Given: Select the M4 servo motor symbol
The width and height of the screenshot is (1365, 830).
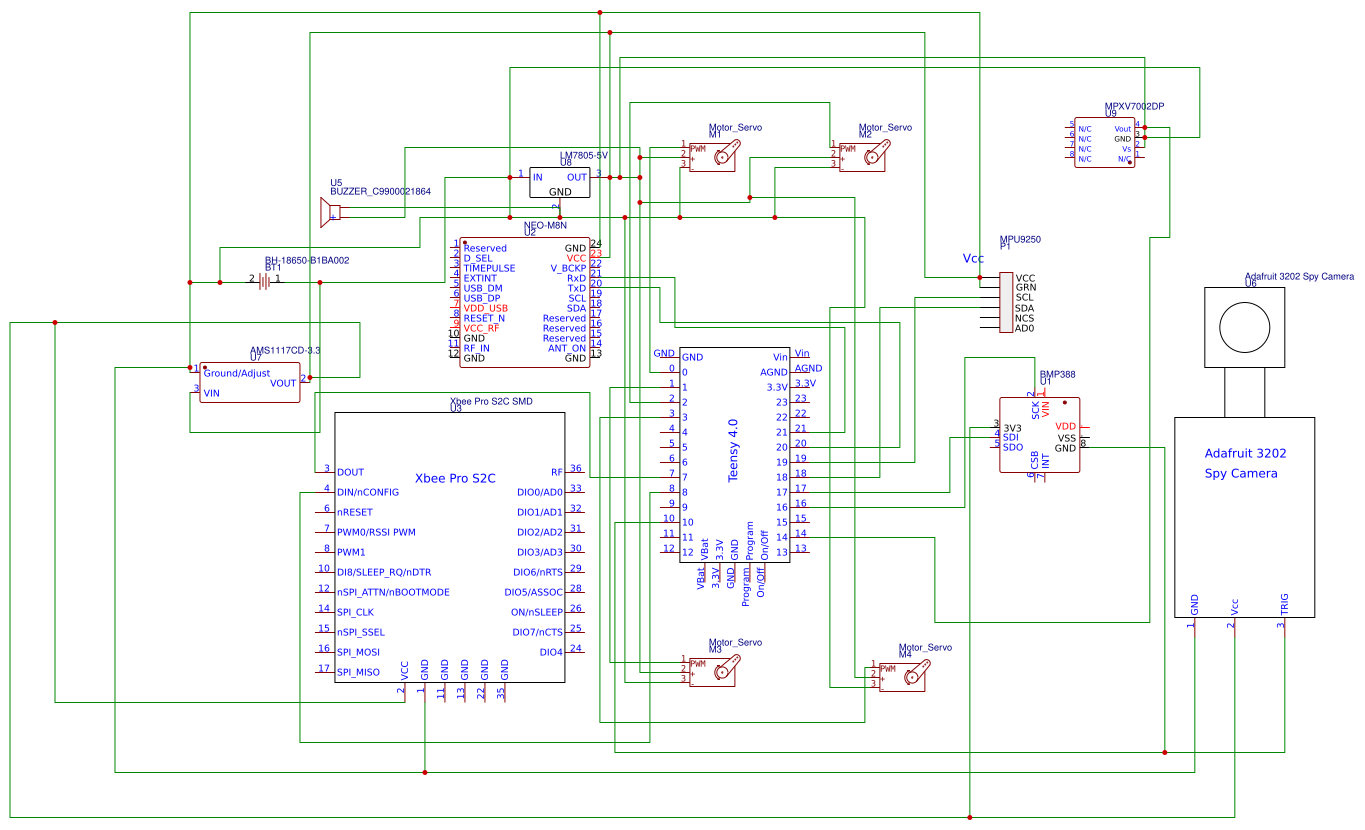Looking at the screenshot, I should pos(902,677).
